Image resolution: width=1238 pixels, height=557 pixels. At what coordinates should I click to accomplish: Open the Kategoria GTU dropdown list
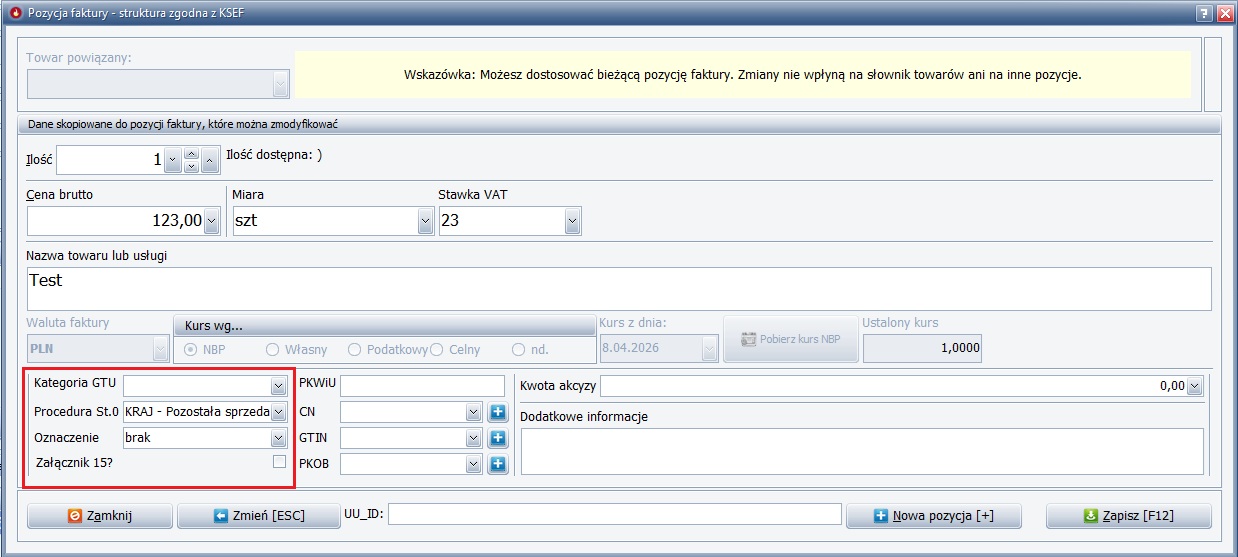coord(278,386)
